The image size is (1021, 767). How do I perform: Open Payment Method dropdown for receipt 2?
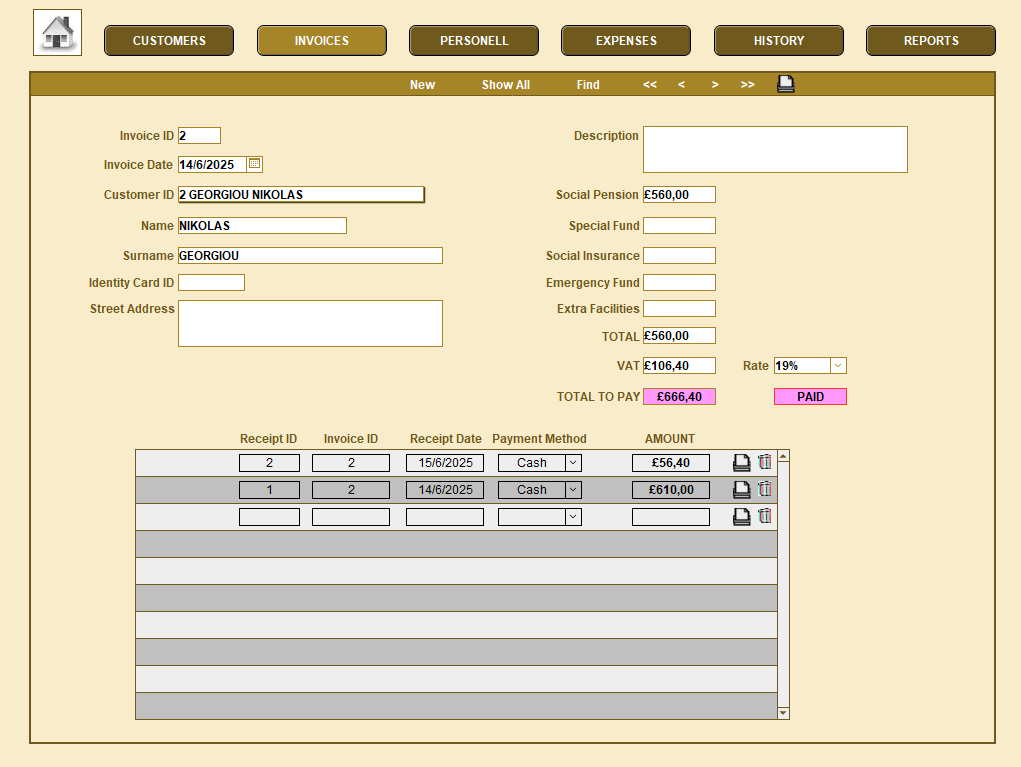pos(573,463)
